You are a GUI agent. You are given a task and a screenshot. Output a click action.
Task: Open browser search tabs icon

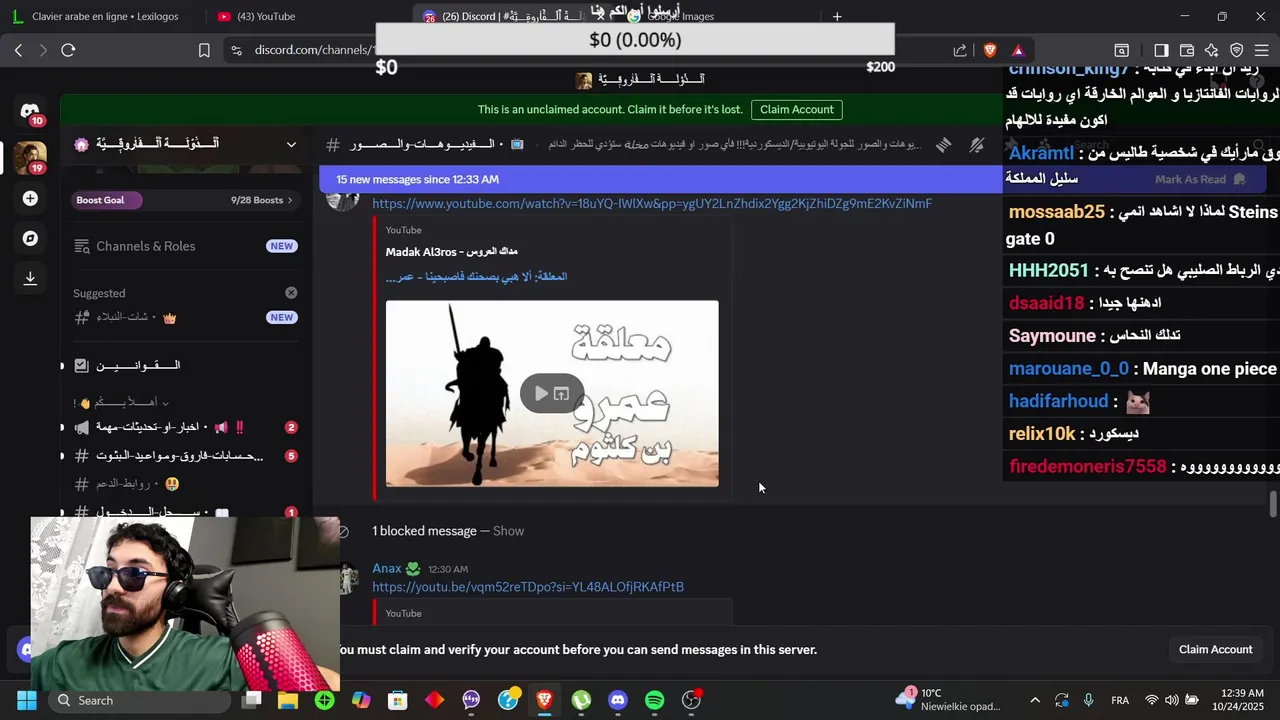(x=1122, y=50)
